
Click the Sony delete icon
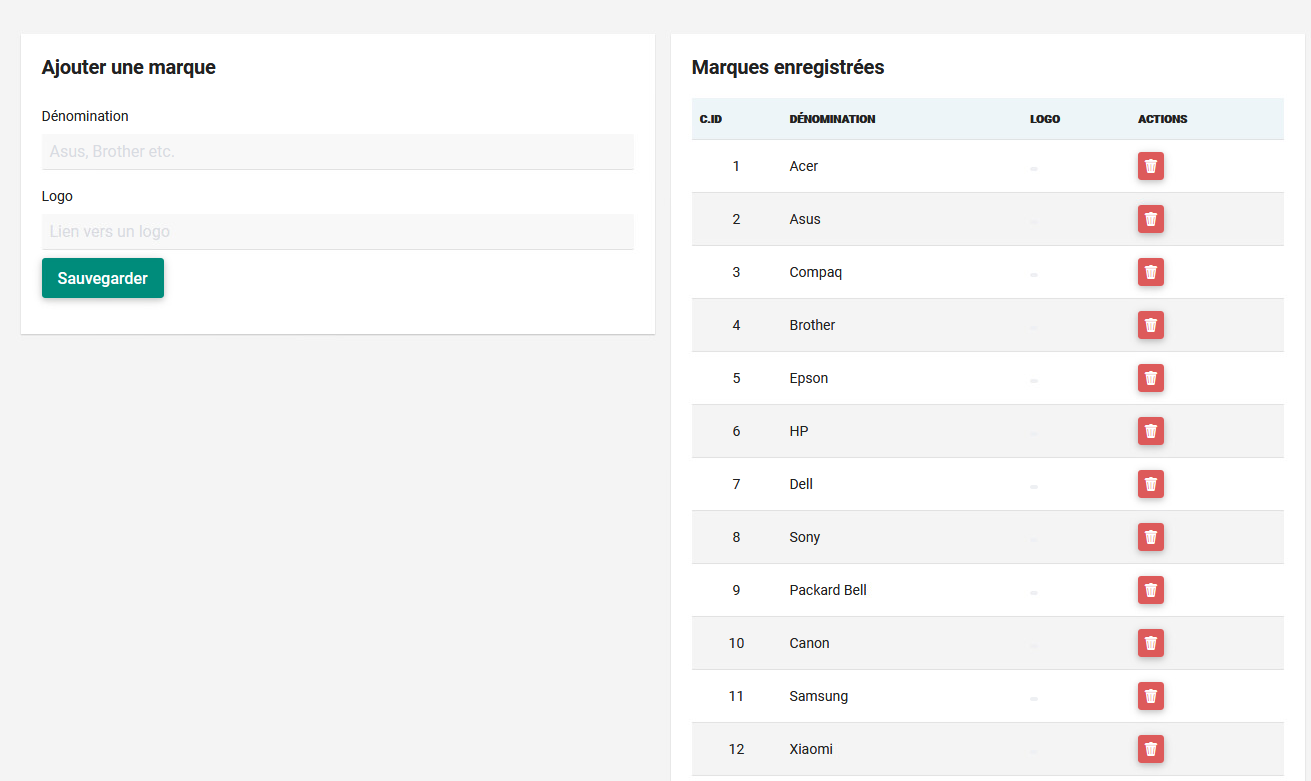[1150, 537]
